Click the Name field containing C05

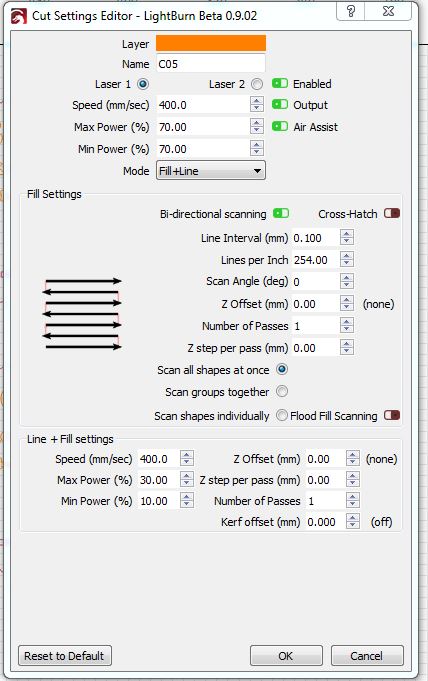click(211, 64)
